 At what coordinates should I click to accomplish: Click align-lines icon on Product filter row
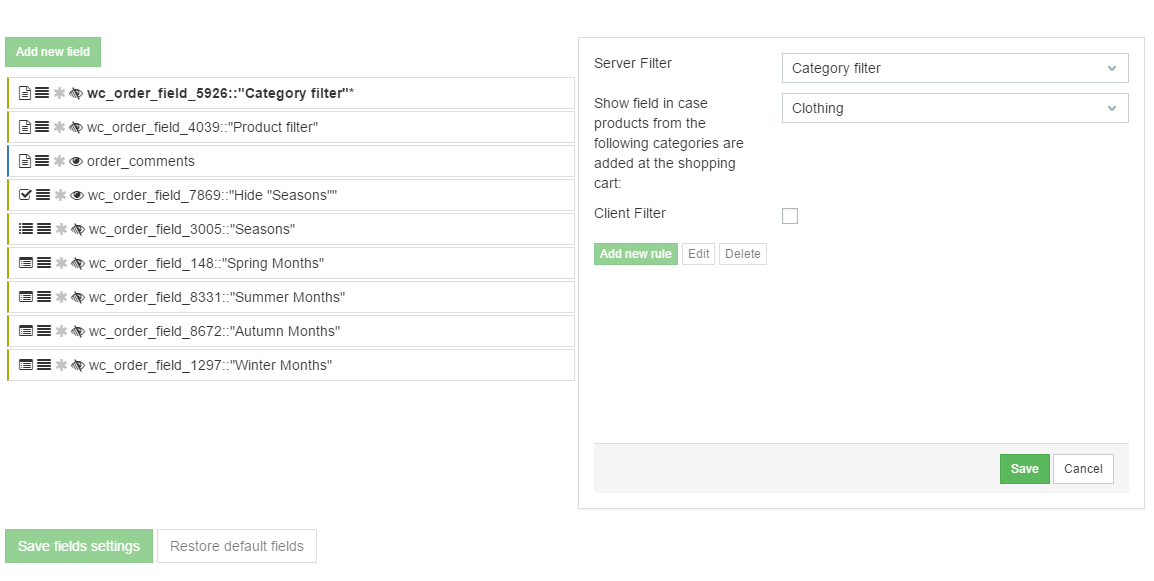[42, 128]
